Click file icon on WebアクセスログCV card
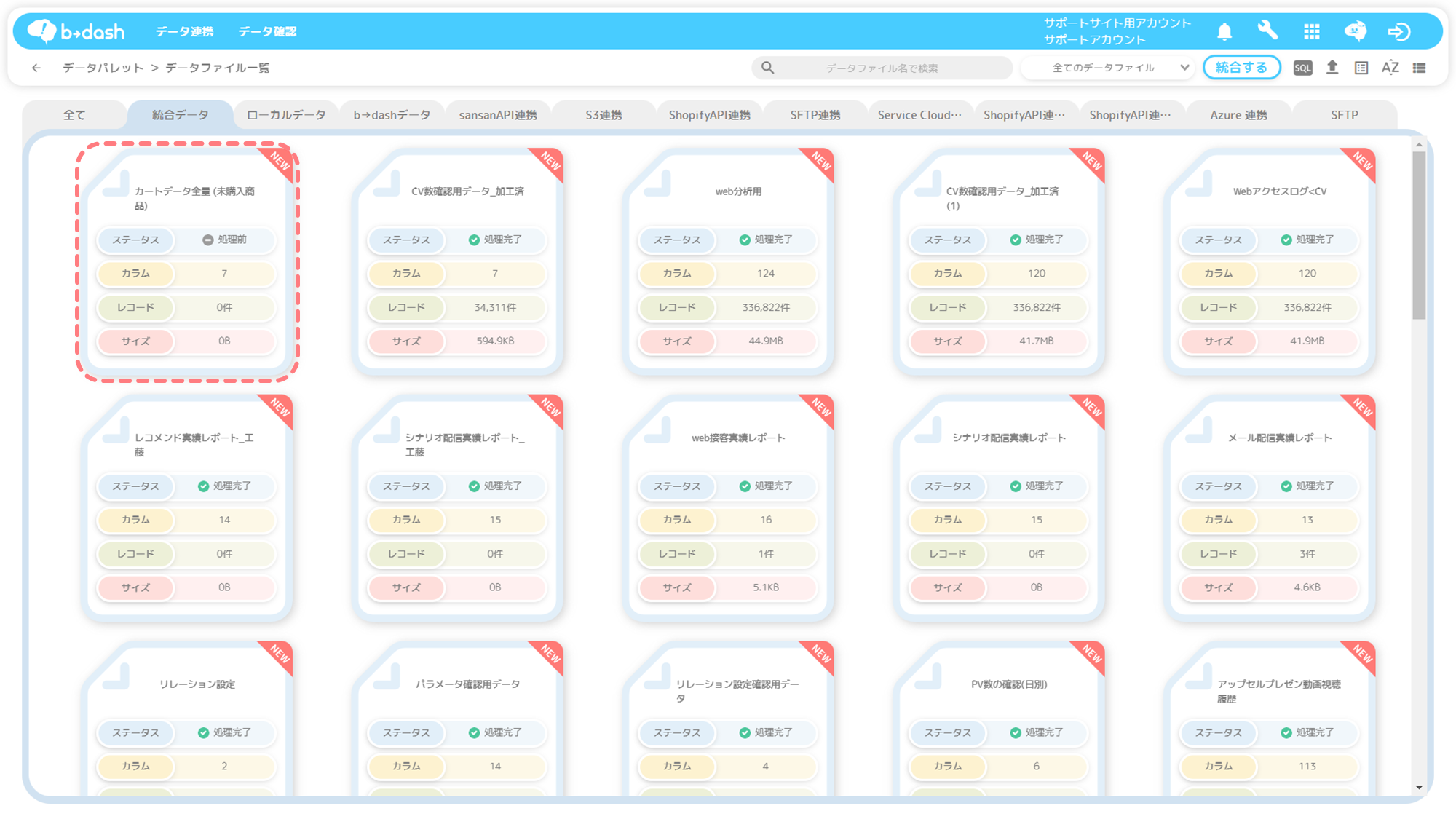The image size is (1456, 819). [x=1199, y=183]
